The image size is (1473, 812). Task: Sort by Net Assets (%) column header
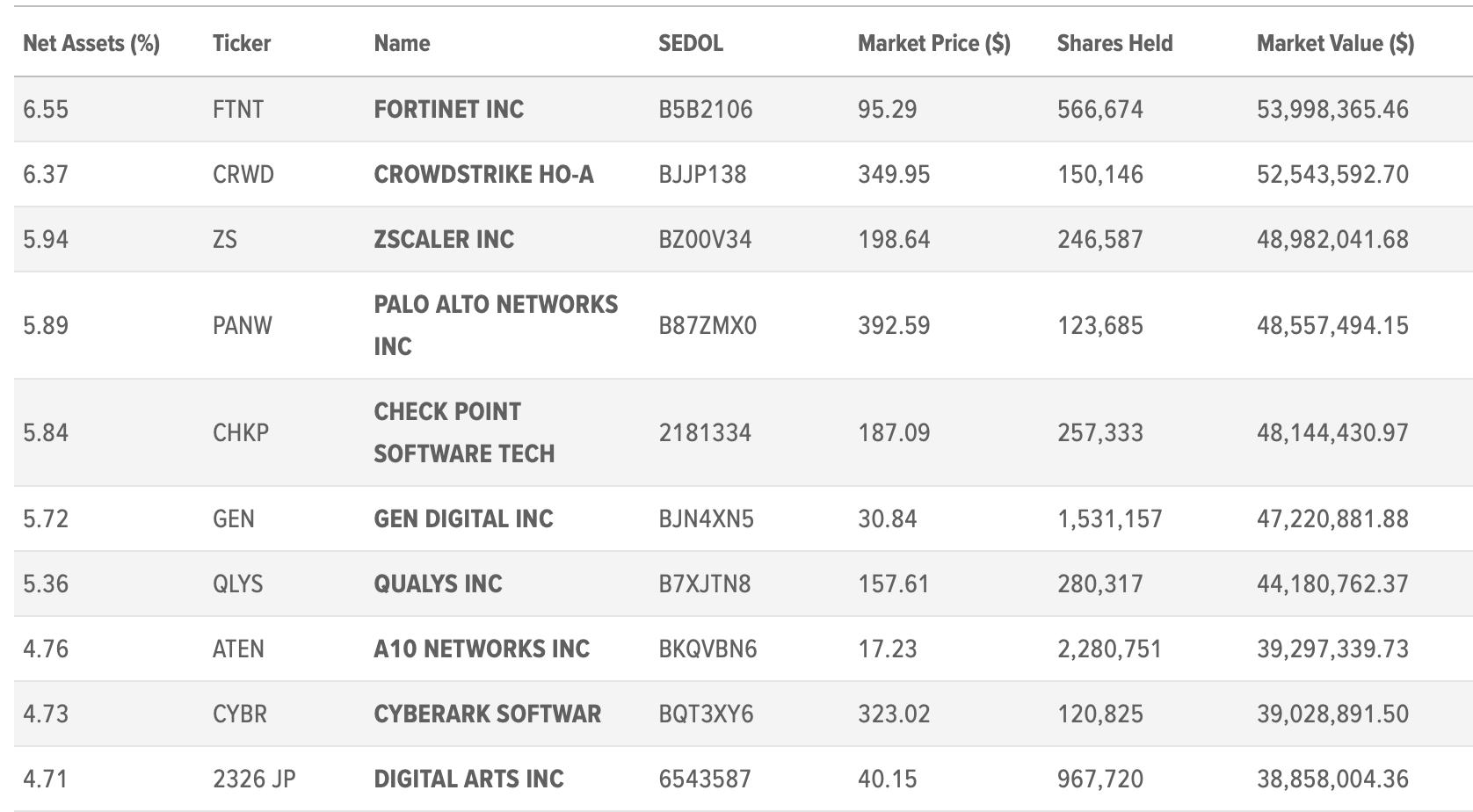[91, 43]
